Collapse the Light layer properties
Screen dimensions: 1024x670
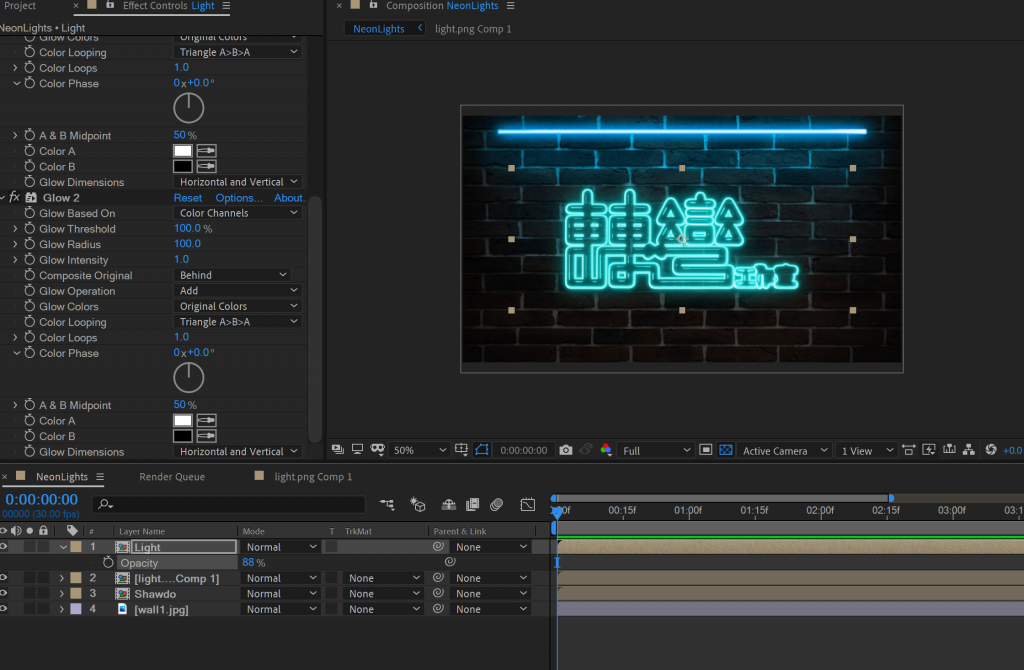pyautogui.click(x=63, y=548)
